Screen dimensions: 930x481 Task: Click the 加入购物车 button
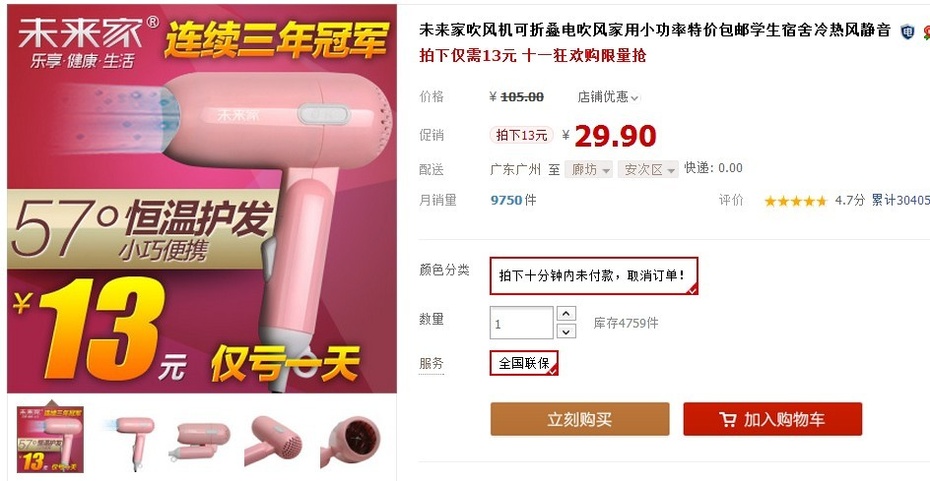tap(772, 419)
